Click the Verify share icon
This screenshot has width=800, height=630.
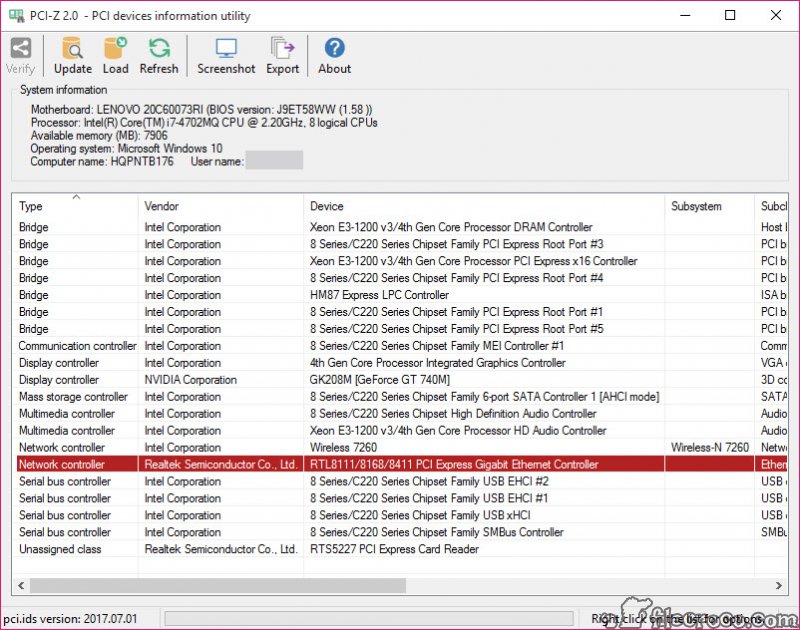pos(20,49)
